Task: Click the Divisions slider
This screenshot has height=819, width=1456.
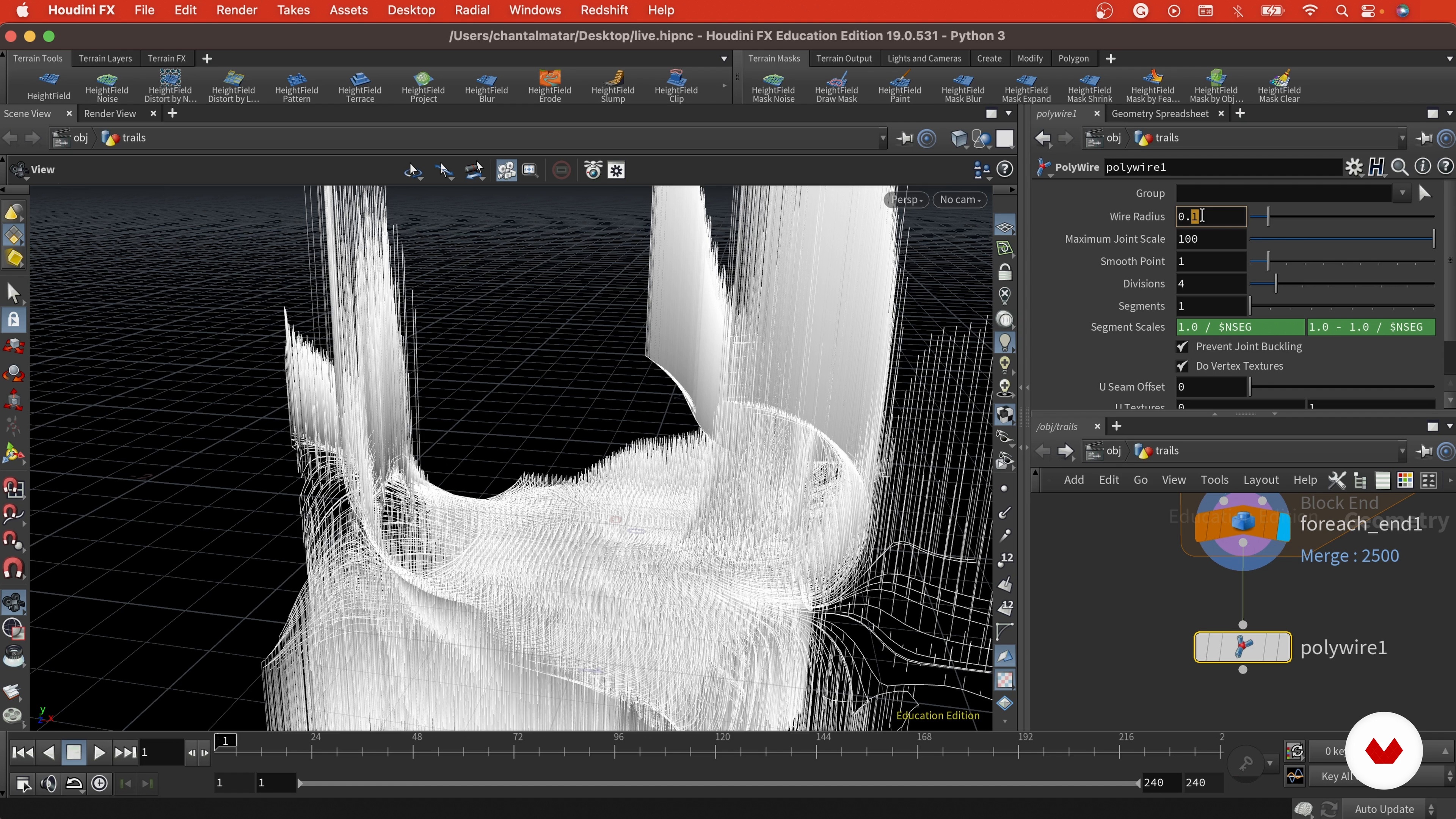Action: pos(1342,284)
